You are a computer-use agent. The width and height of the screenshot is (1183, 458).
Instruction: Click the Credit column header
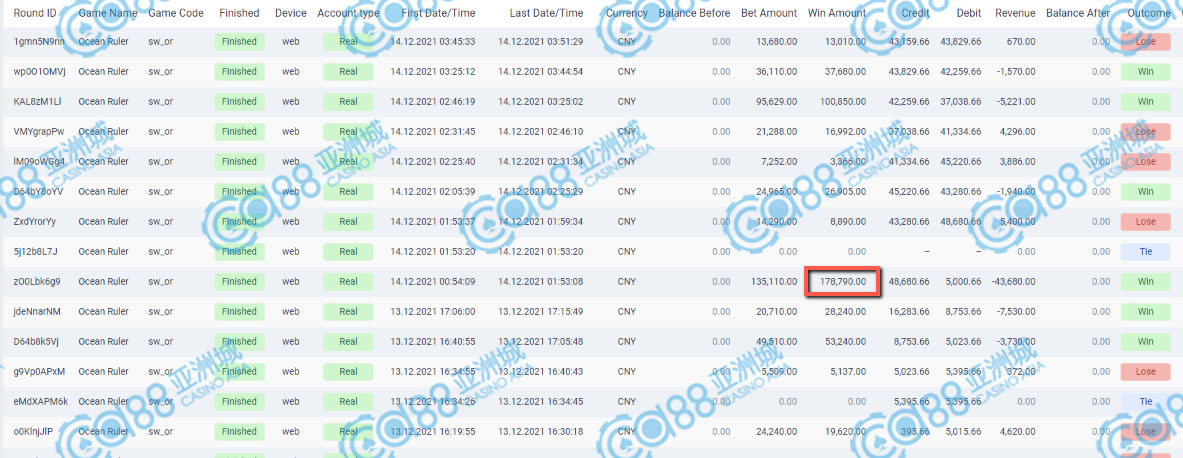tap(915, 13)
